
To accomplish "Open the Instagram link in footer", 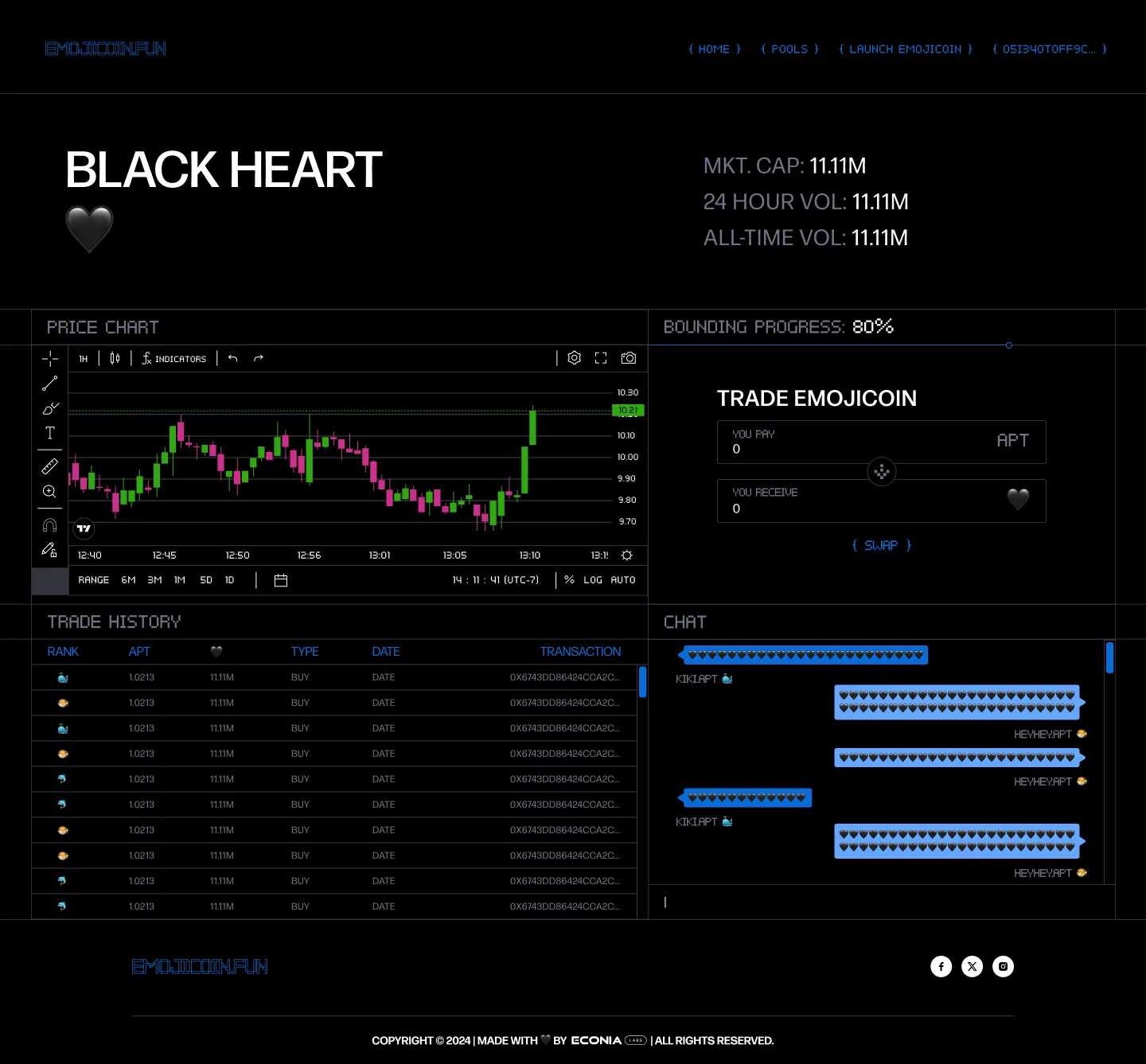I will tap(1004, 966).
